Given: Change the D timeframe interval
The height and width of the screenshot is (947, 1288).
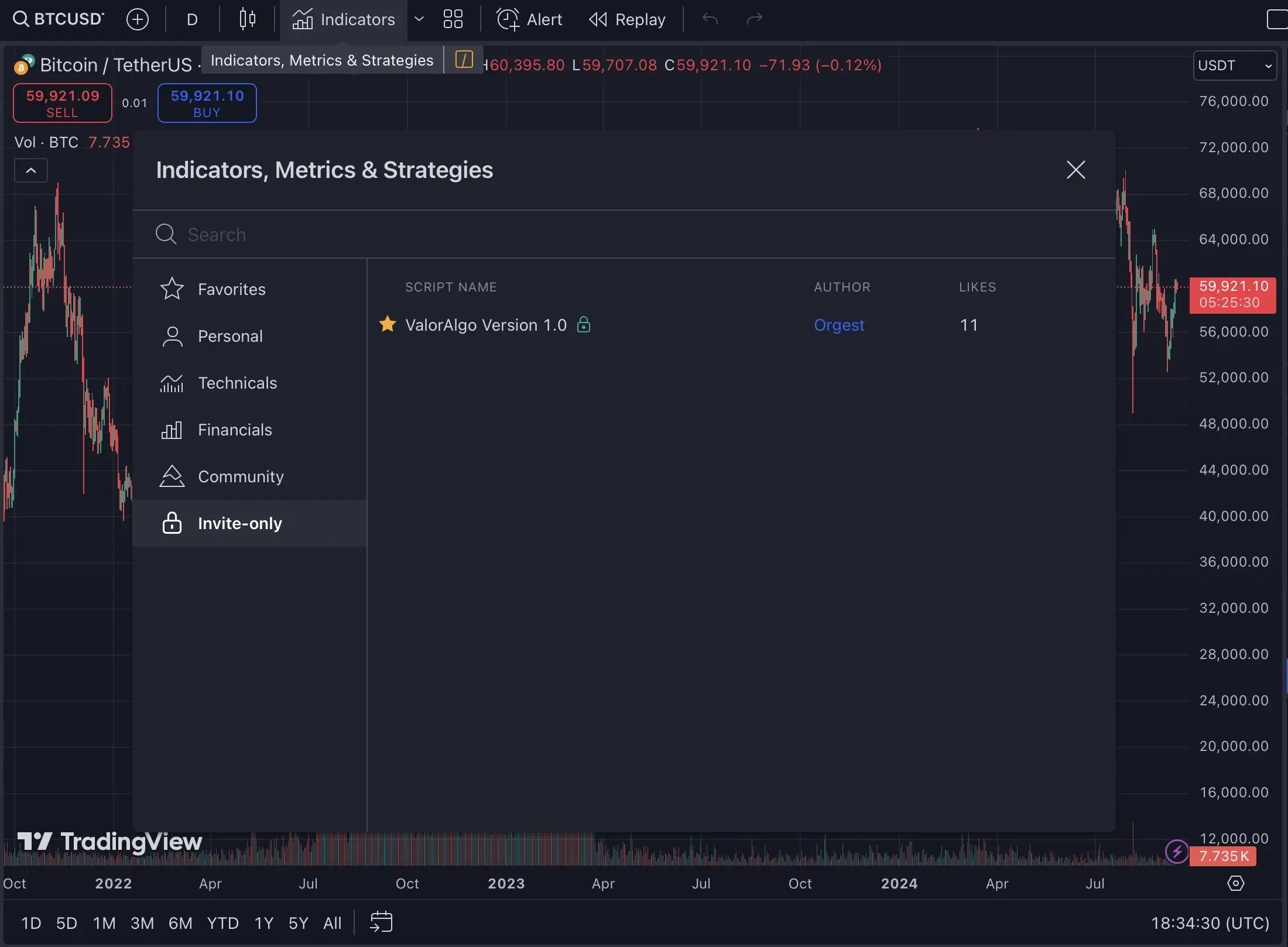Looking at the screenshot, I should [x=192, y=19].
